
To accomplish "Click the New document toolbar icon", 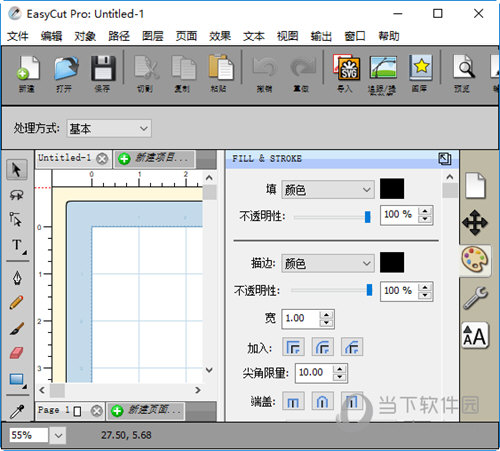I will click(x=28, y=68).
